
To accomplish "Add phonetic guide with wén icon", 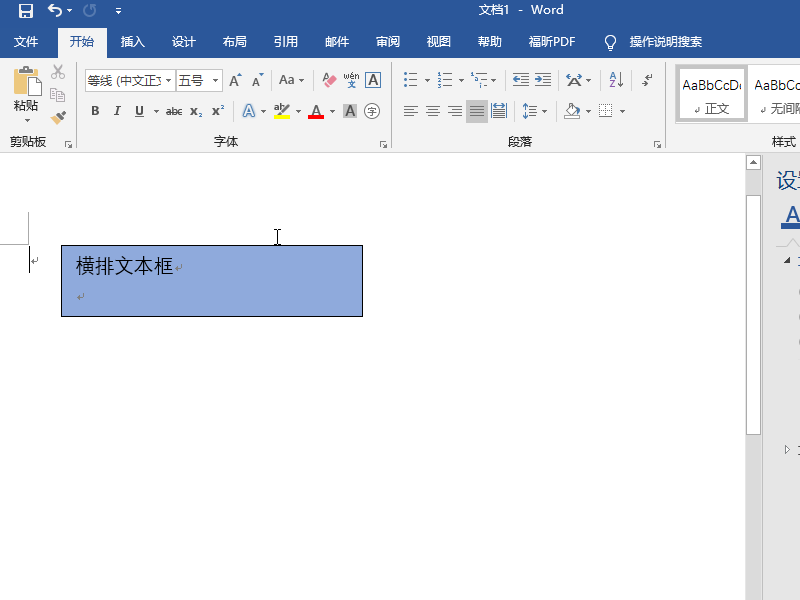I will point(351,80).
